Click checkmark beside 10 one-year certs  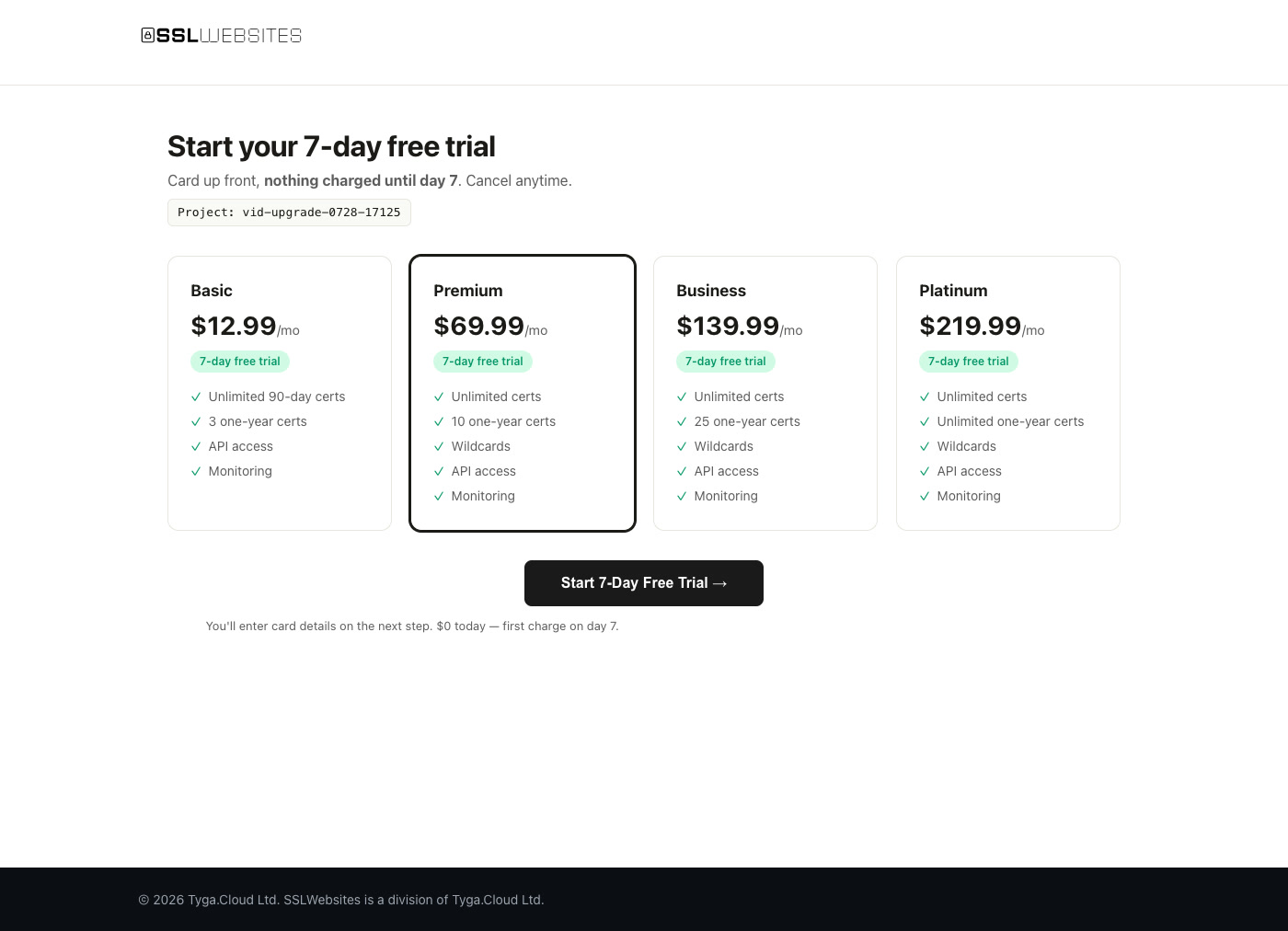[x=439, y=422]
